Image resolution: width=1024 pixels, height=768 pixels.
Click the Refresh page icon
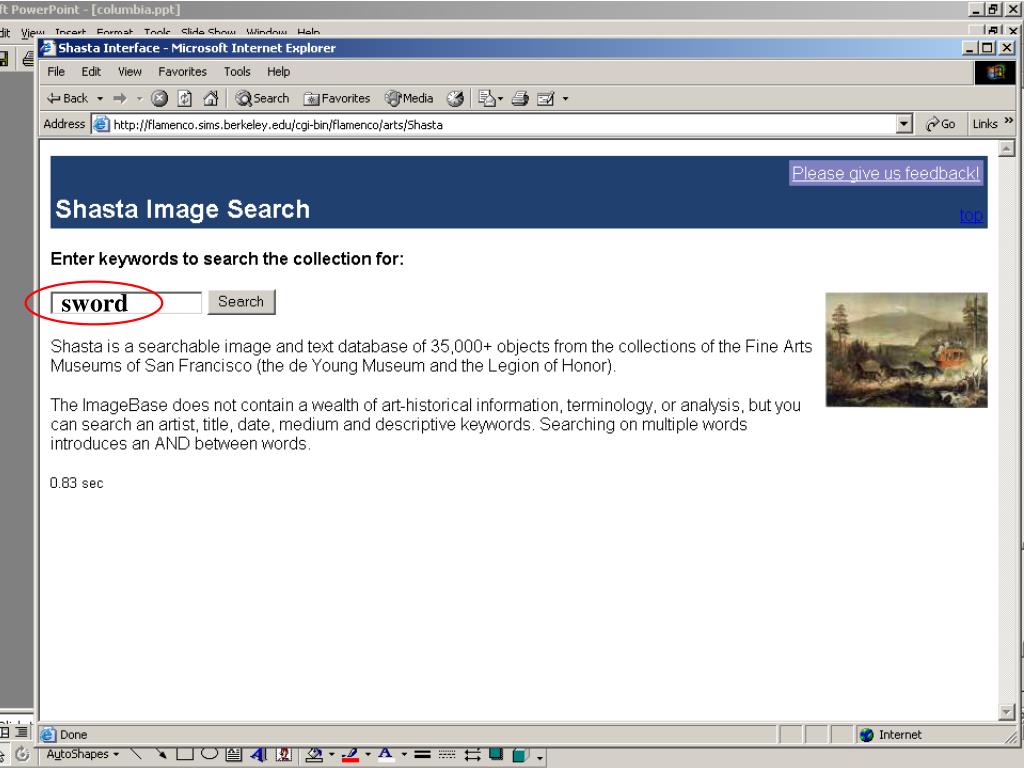pos(185,99)
